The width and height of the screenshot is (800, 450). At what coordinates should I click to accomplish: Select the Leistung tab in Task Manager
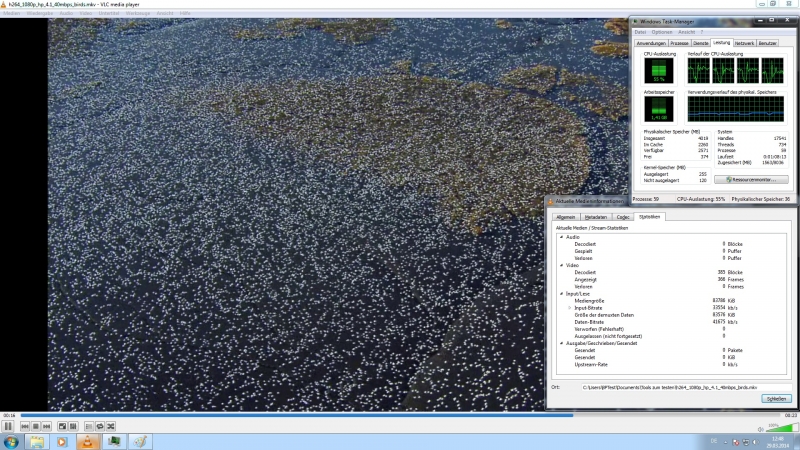(x=722, y=43)
